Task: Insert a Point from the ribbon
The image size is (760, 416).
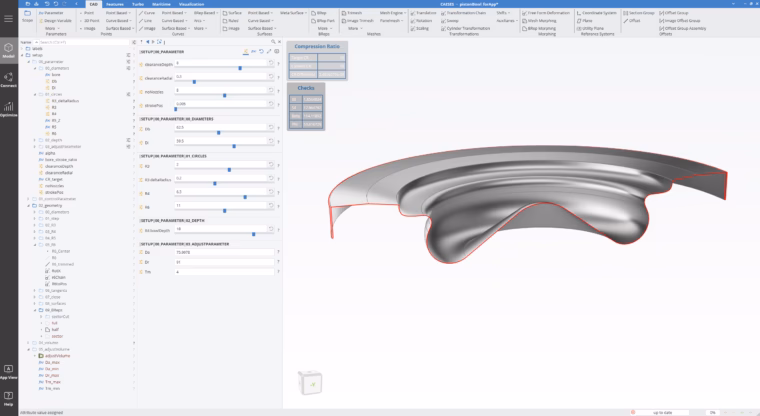Action: [87, 13]
